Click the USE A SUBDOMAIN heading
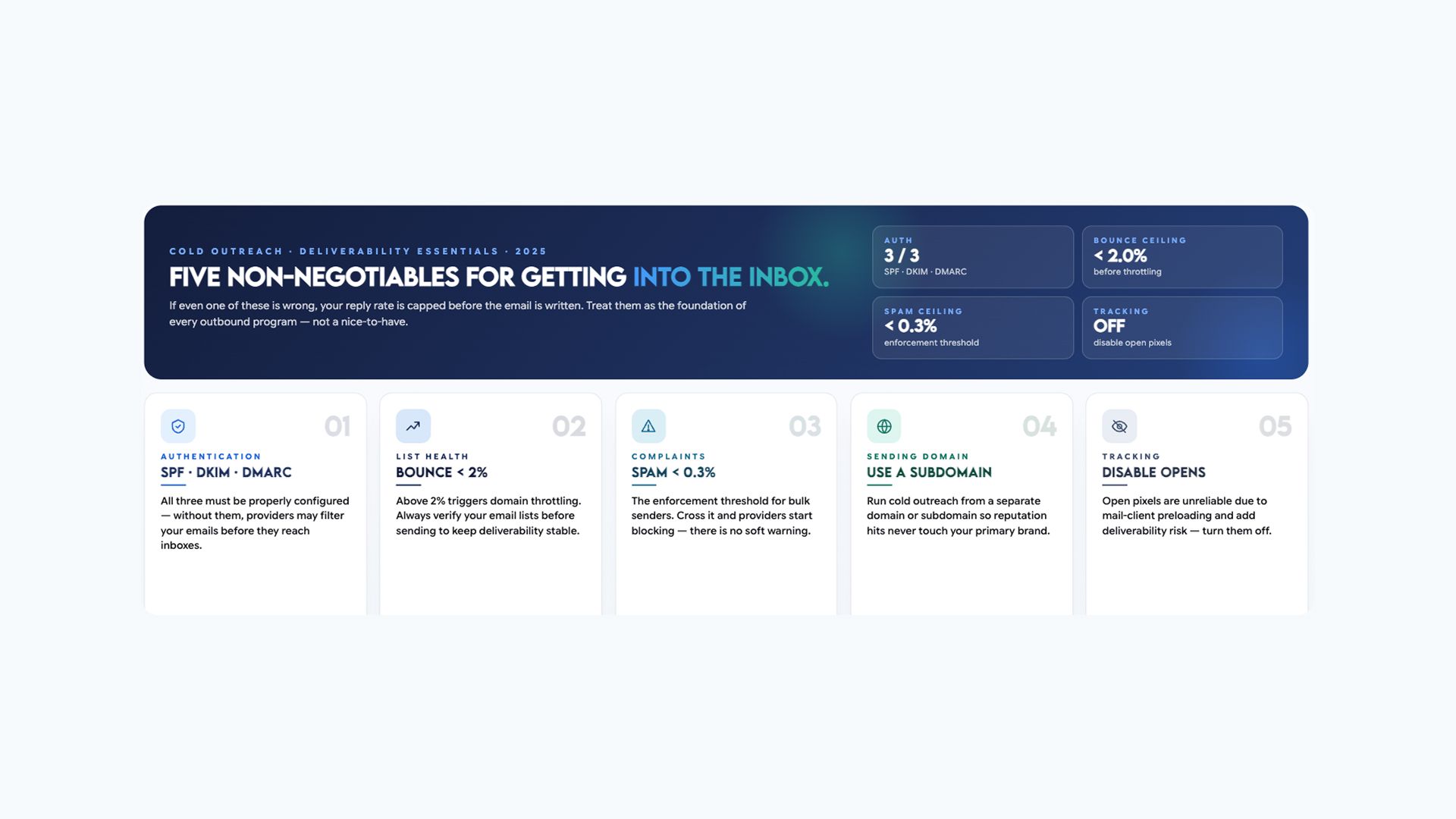Viewport: 1456px width, 819px height. pyautogui.click(x=929, y=472)
